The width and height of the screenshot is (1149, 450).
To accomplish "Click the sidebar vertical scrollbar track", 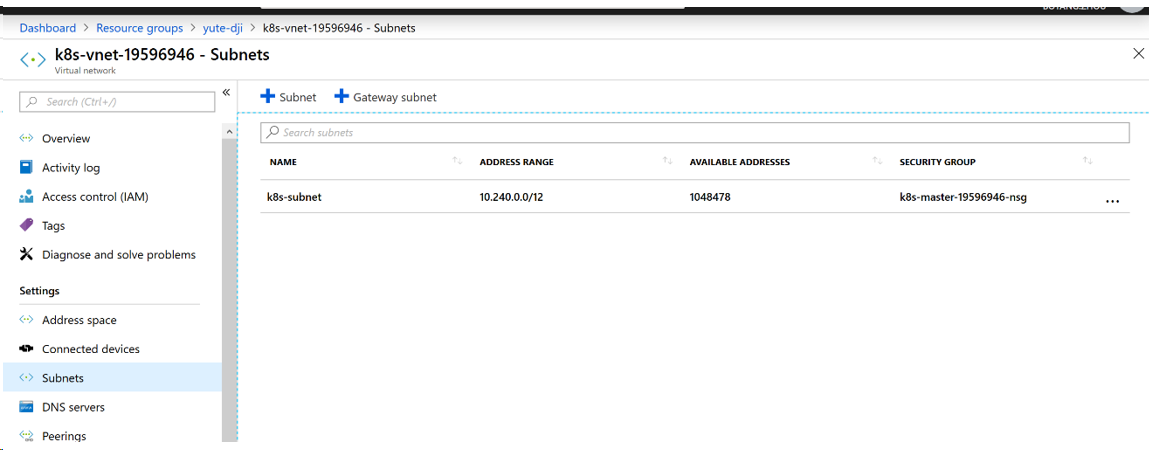I will [229, 289].
